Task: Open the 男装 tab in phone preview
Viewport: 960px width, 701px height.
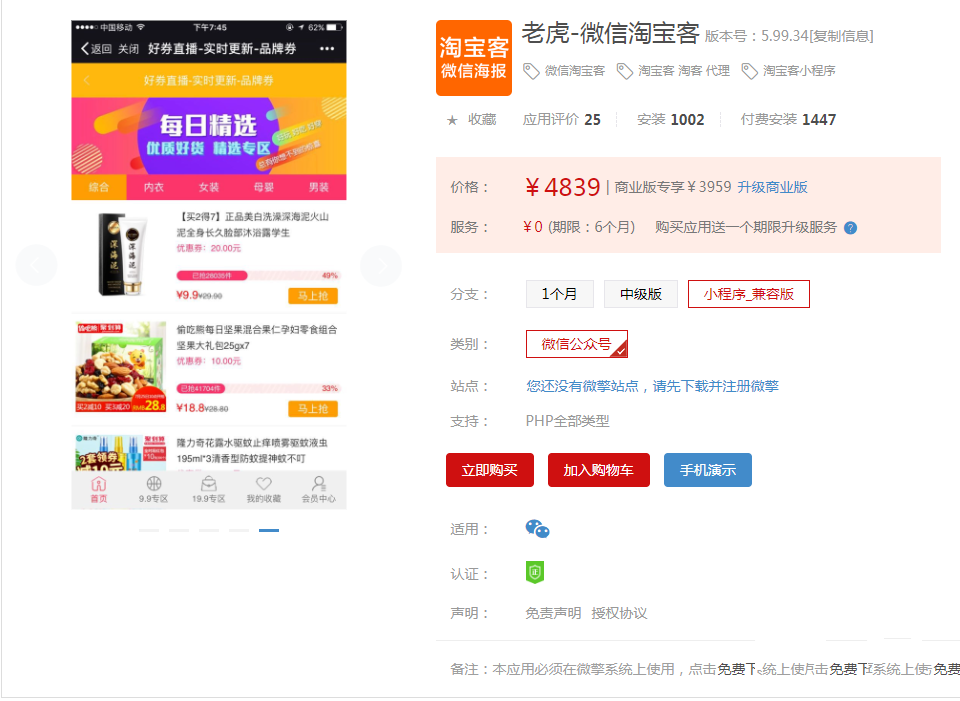Action: coord(319,187)
